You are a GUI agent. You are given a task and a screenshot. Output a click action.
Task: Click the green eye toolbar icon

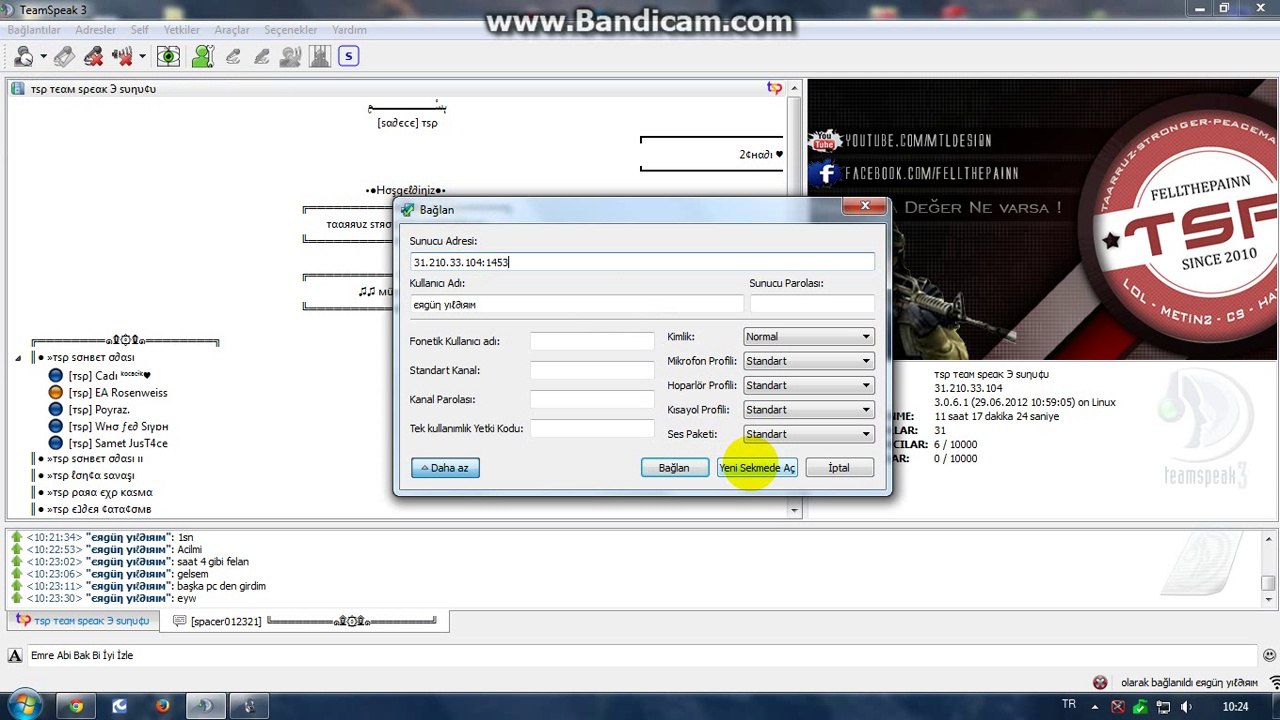click(168, 57)
